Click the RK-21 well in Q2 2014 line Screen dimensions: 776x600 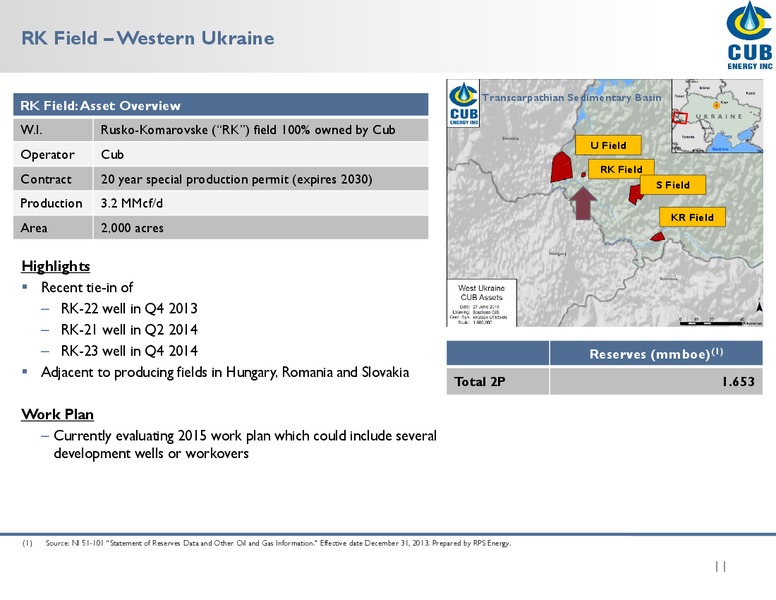pyautogui.click(x=129, y=330)
